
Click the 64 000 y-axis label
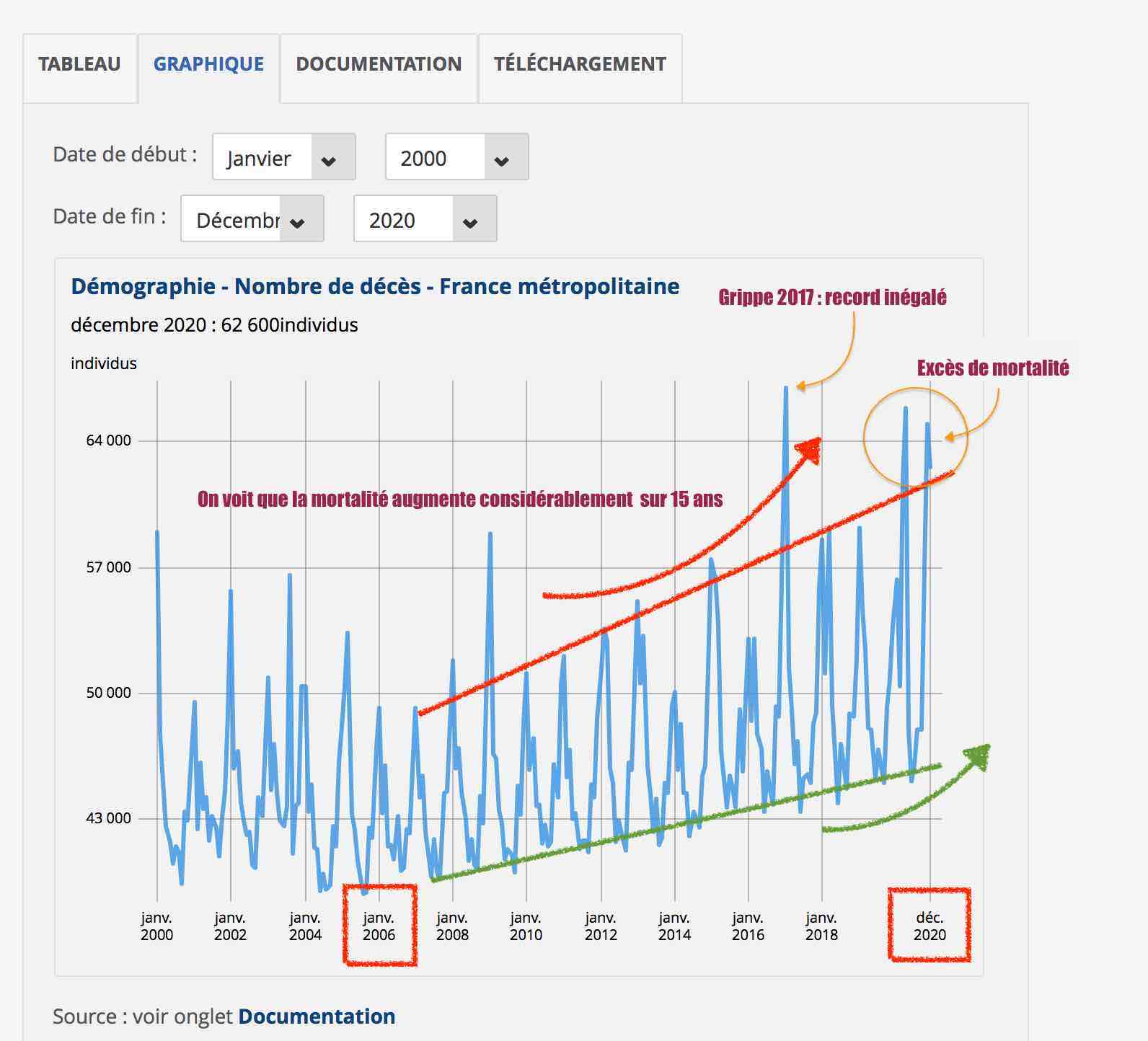point(109,440)
